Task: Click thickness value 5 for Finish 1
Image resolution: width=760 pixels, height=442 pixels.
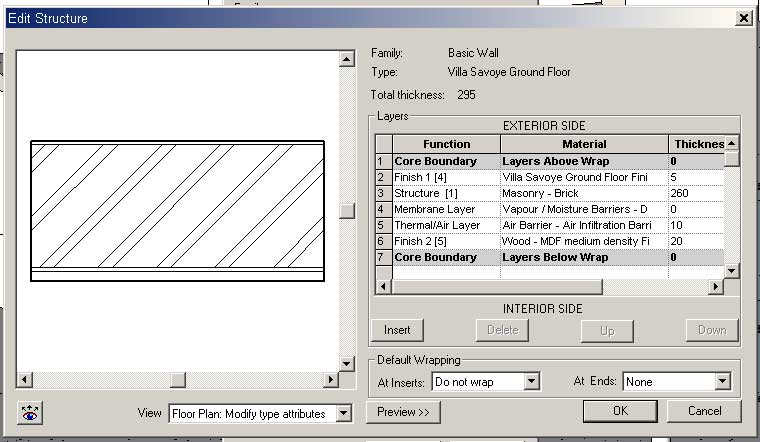Action: coord(697,177)
